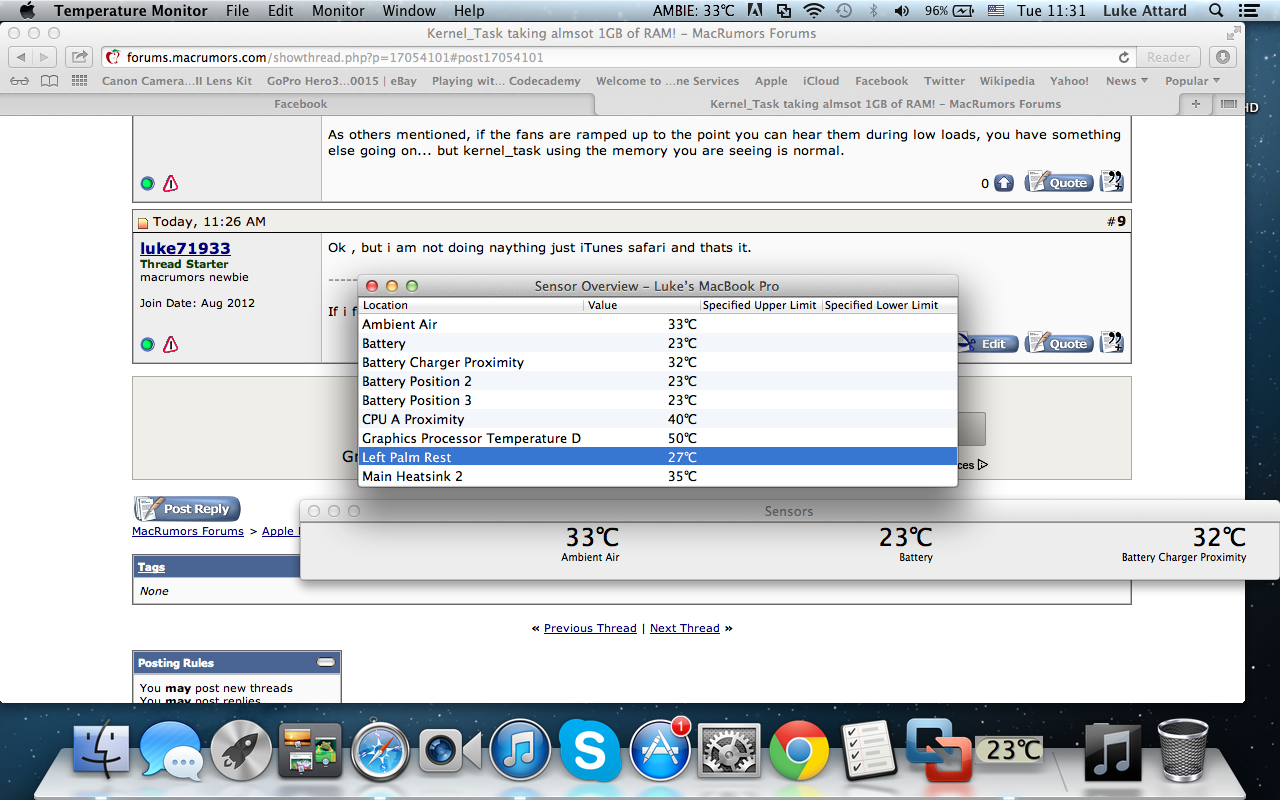Select the Main Heatsink 2 row

(x=658, y=476)
